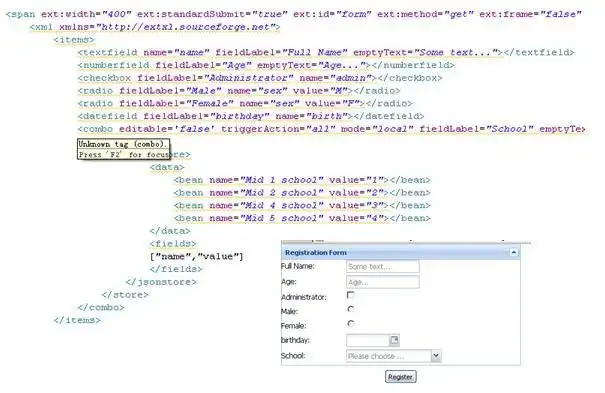This screenshot has height=393, width=605.
Task: Collapse the Registration form panel
Action: (513, 252)
